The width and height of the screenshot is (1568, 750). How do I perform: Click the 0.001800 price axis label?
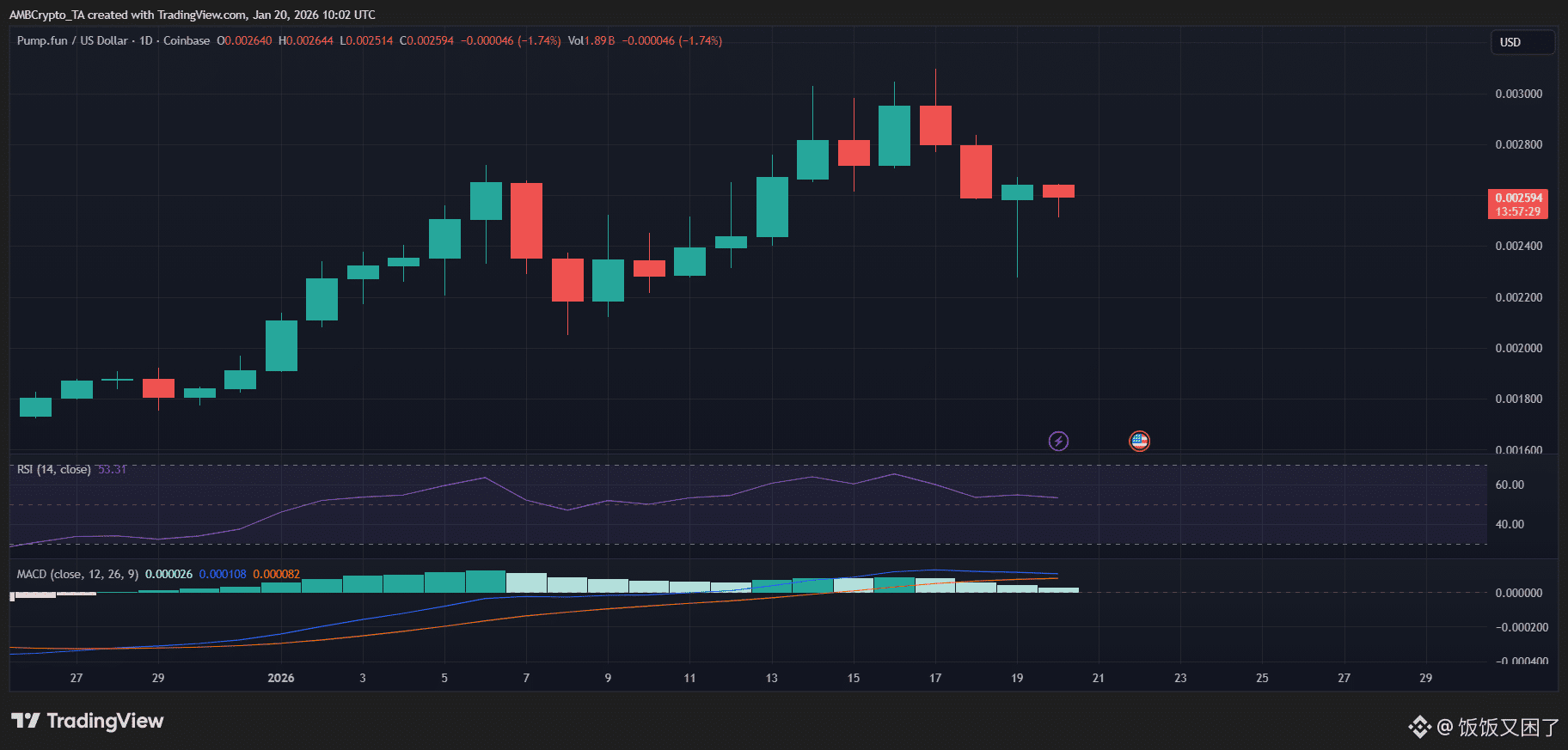click(x=1519, y=399)
